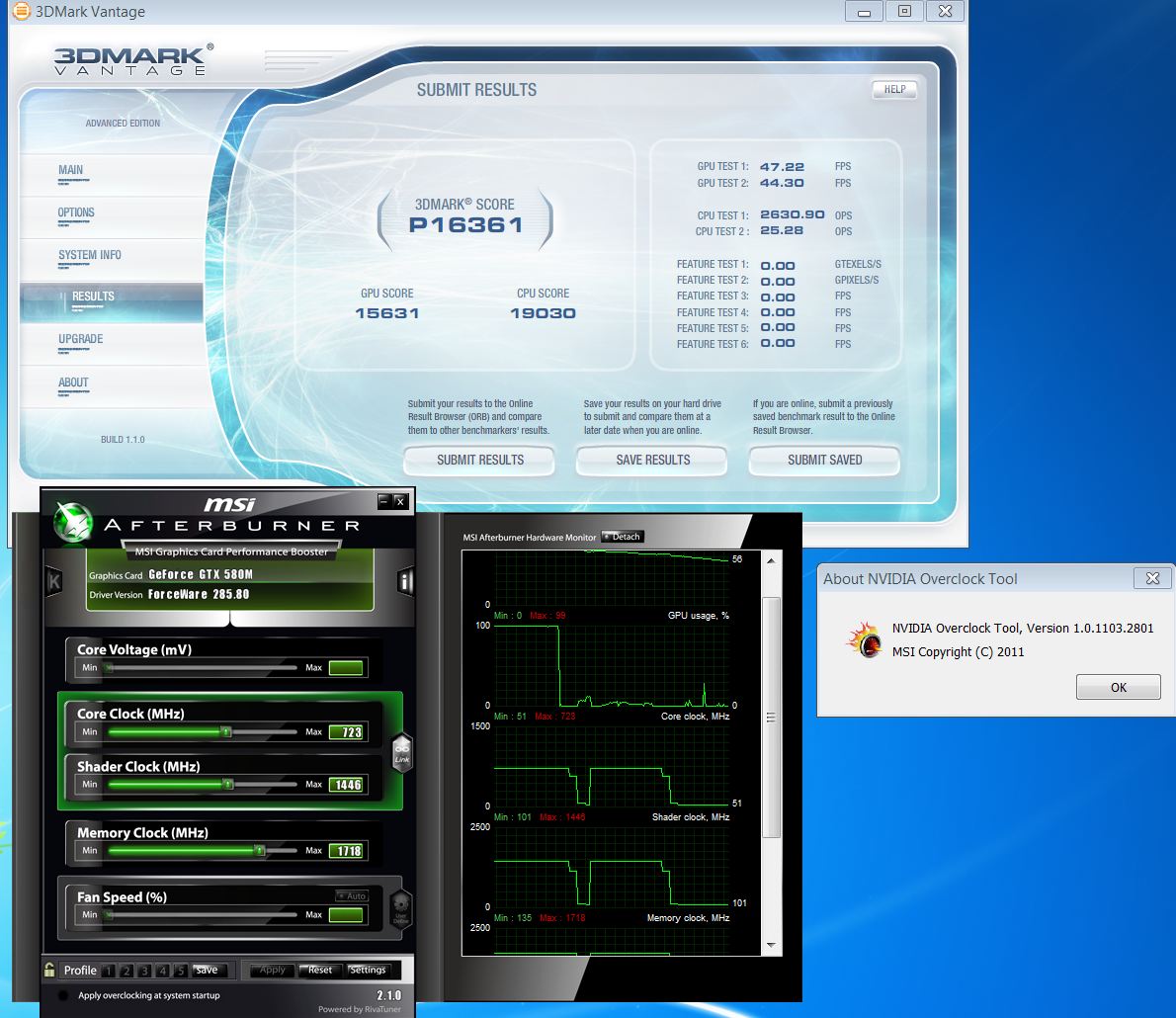Click the GPU TEST 1 value 47.22
Image resolution: width=1176 pixels, height=1018 pixels.
coord(782,167)
